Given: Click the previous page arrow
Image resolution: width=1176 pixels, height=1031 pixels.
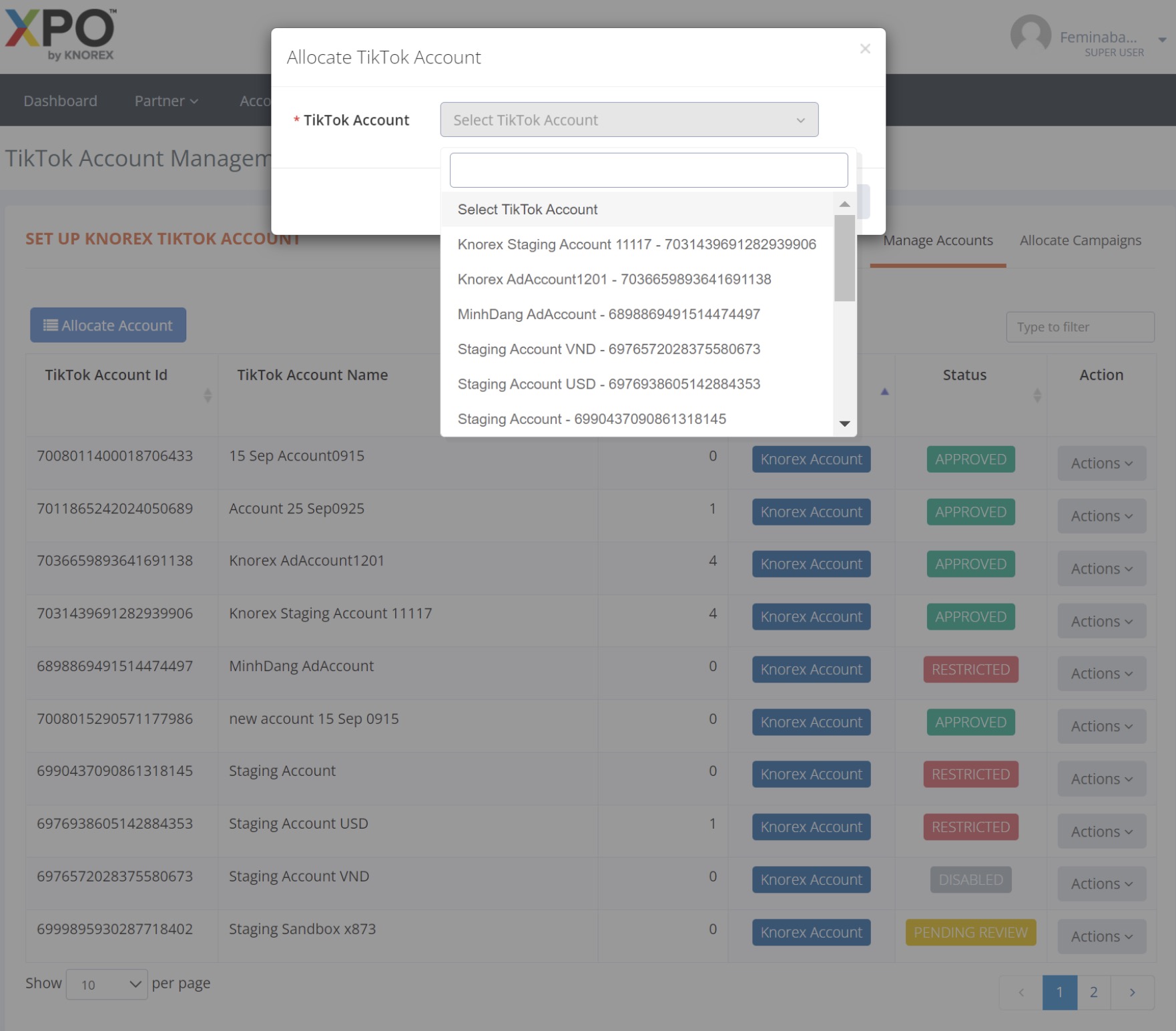Looking at the screenshot, I should pos(1020,992).
